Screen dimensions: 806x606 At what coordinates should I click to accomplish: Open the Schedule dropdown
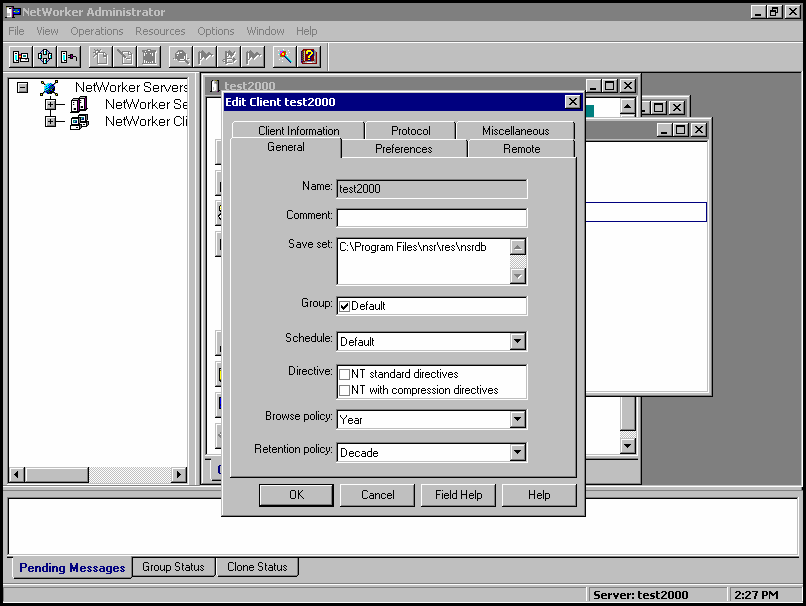(x=518, y=341)
